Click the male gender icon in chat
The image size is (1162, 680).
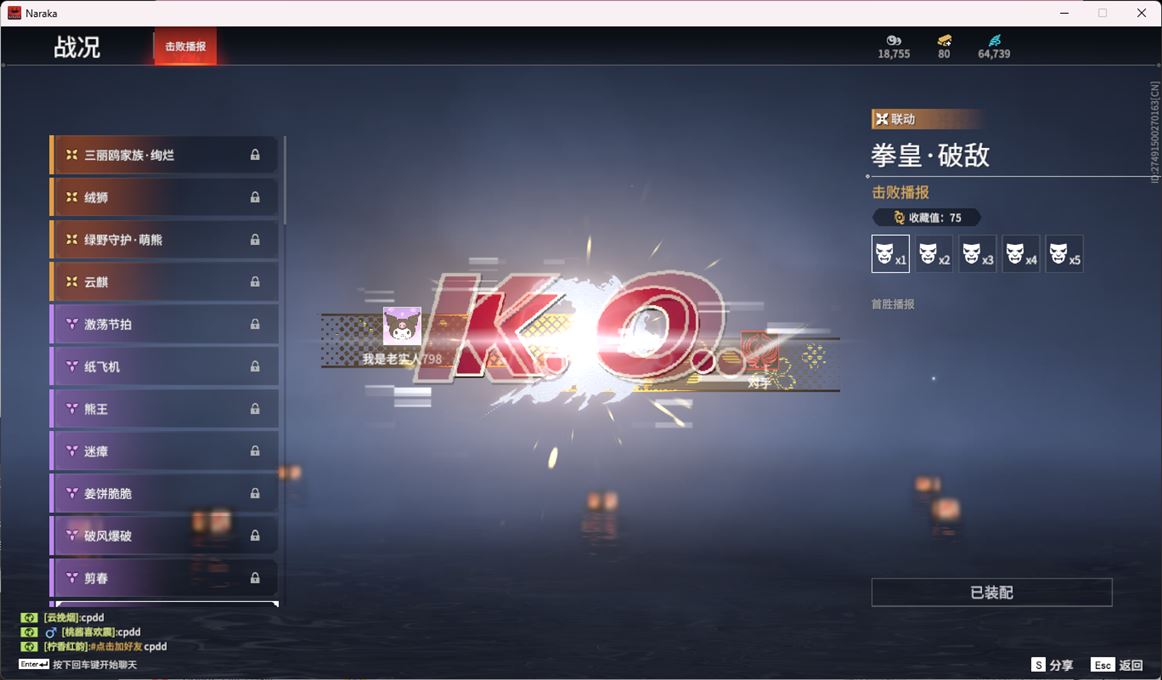[50, 633]
